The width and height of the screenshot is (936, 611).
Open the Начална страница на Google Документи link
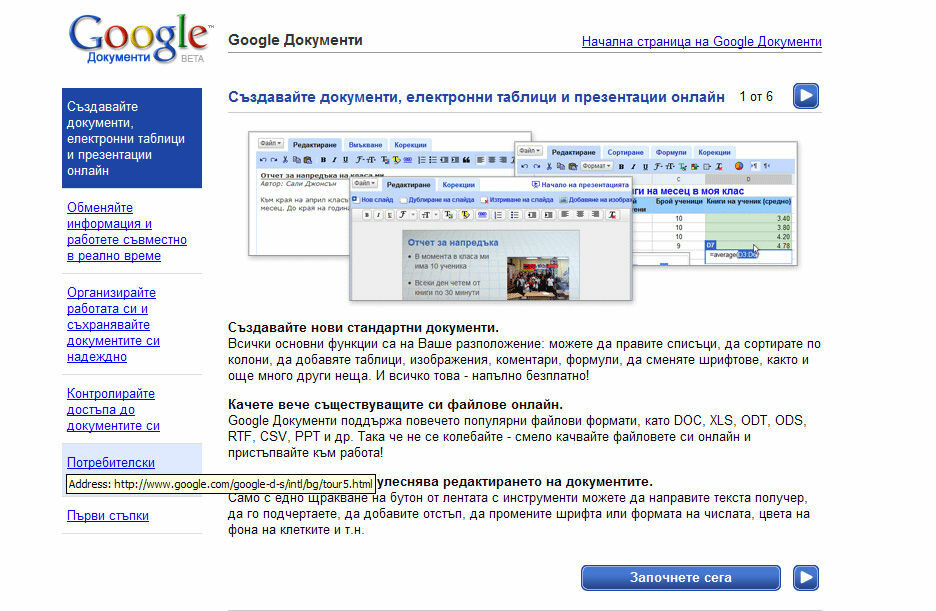pyautogui.click(x=701, y=42)
